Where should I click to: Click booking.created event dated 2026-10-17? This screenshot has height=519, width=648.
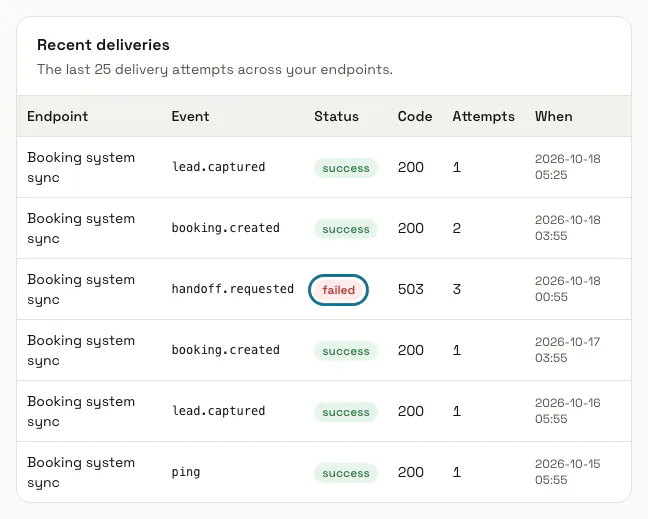pyautogui.click(x=226, y=350)
